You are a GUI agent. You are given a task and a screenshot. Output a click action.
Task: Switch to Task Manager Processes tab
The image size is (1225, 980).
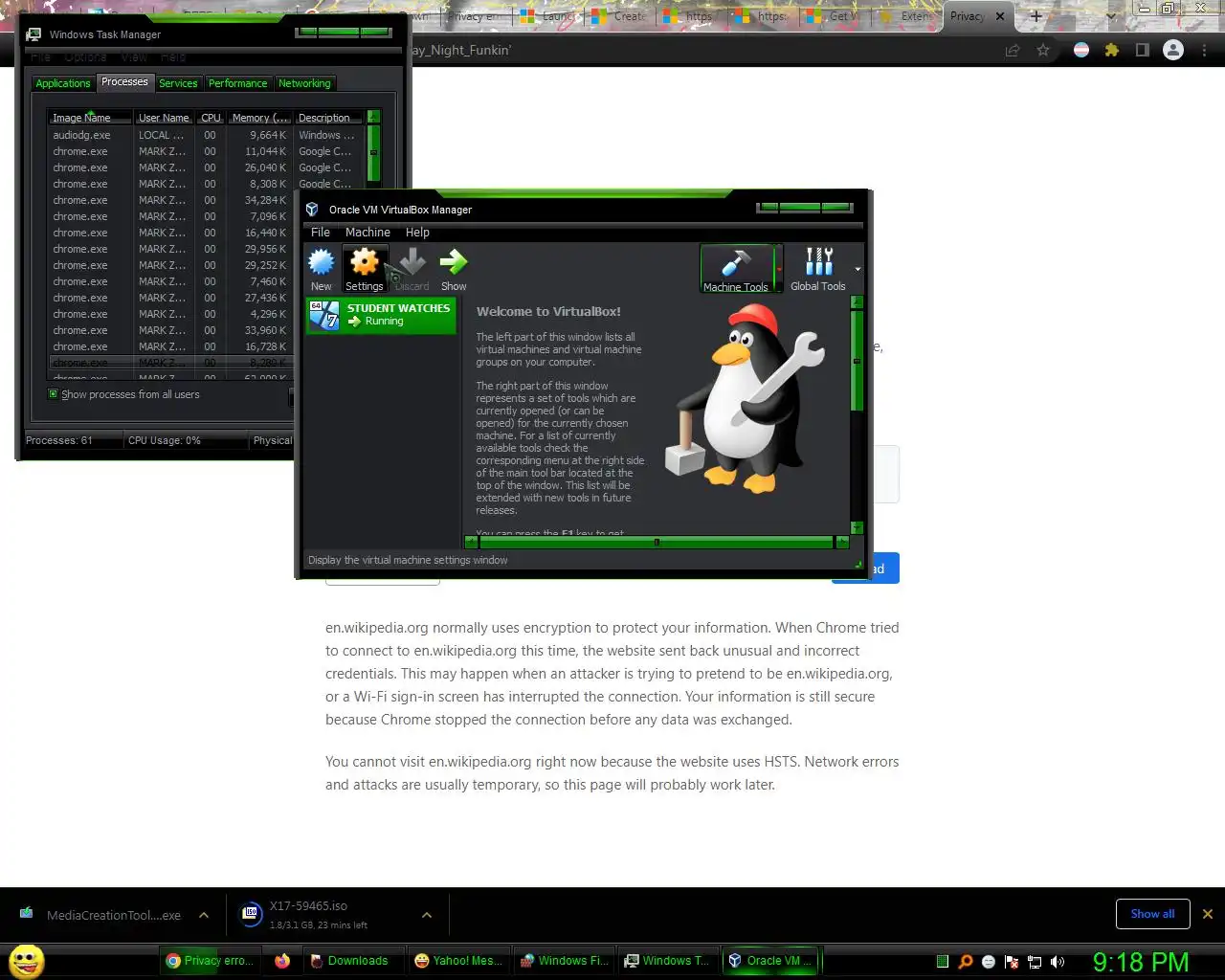124,82
